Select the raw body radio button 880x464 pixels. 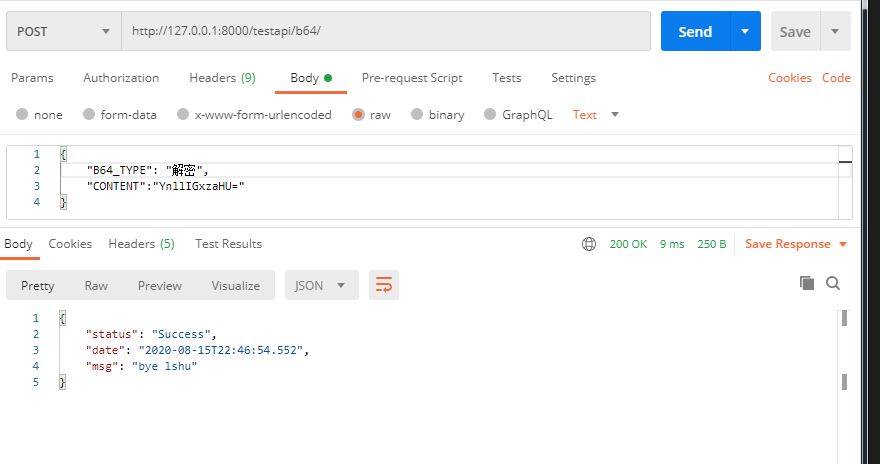pyautogui.click(x=358, y=114)
